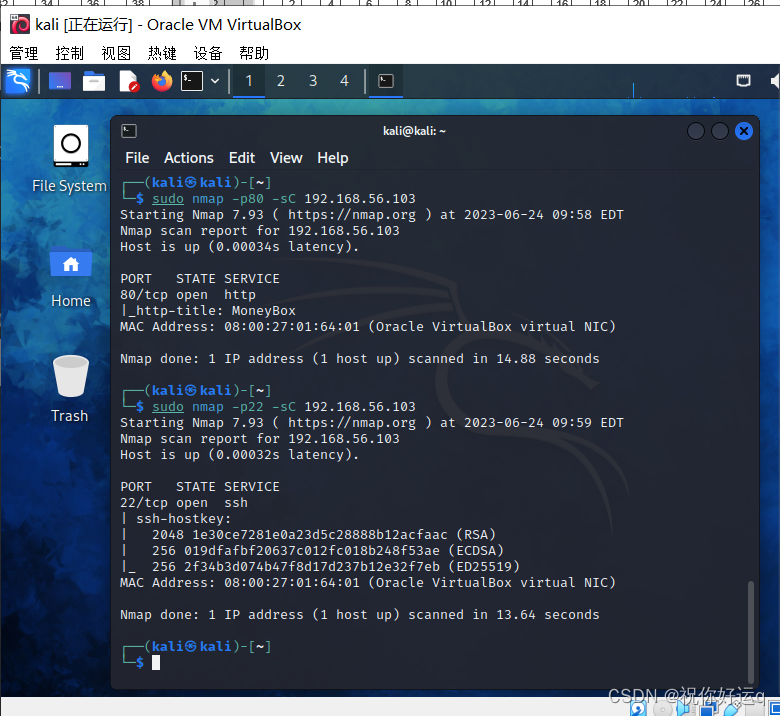The width and height of the screenshot is (780, 716).
Task: Open the terminal Actions menu
Action: [189, 158]
